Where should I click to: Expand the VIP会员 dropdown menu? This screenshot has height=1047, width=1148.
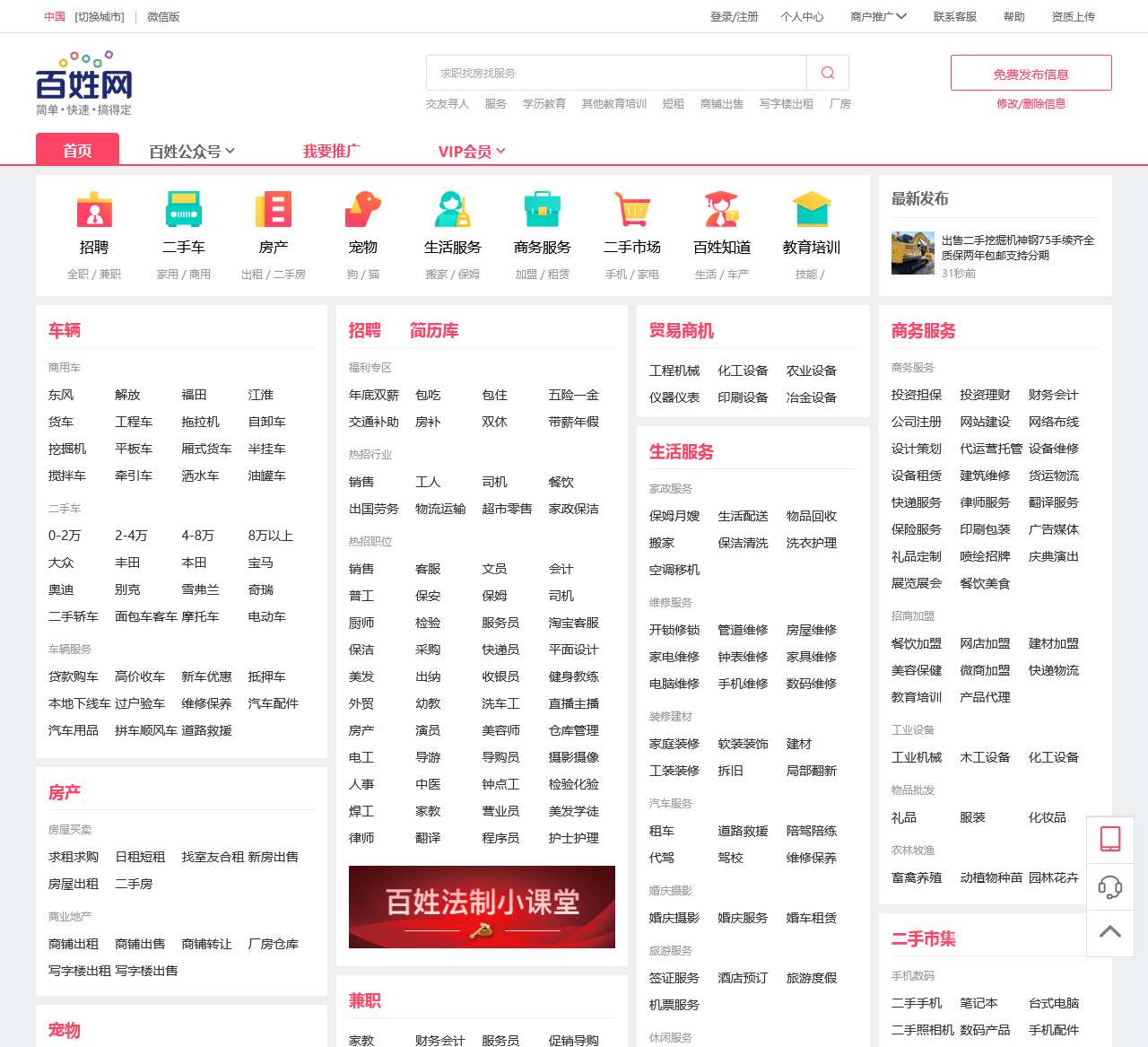[x=472, y=152]
